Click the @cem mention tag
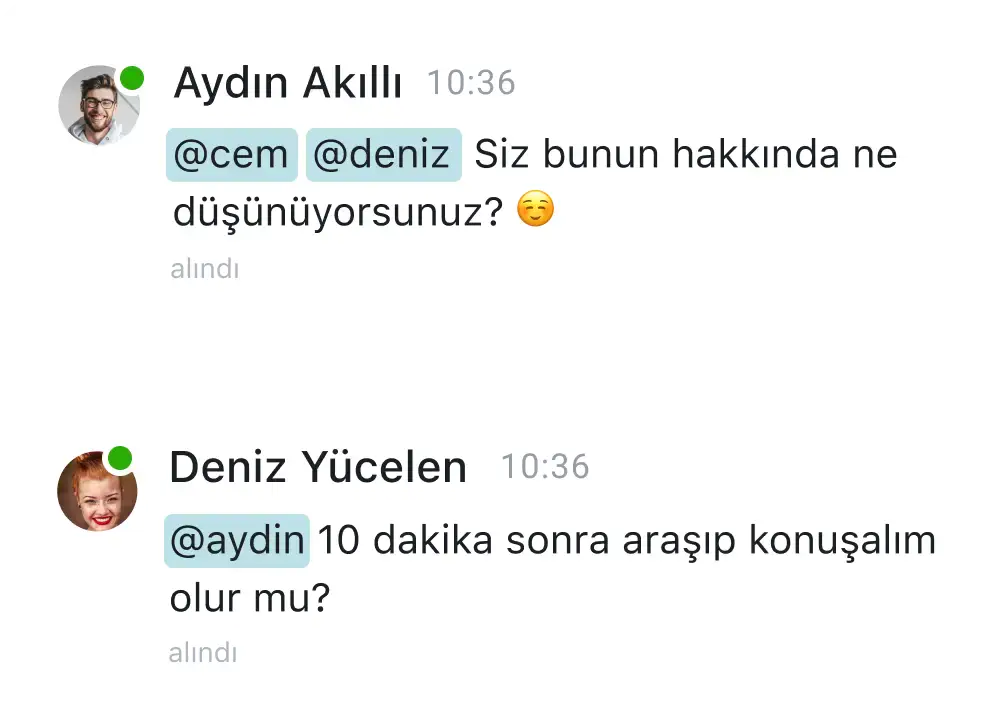This screenshot has height=718, width=1008. pos(231,155)
